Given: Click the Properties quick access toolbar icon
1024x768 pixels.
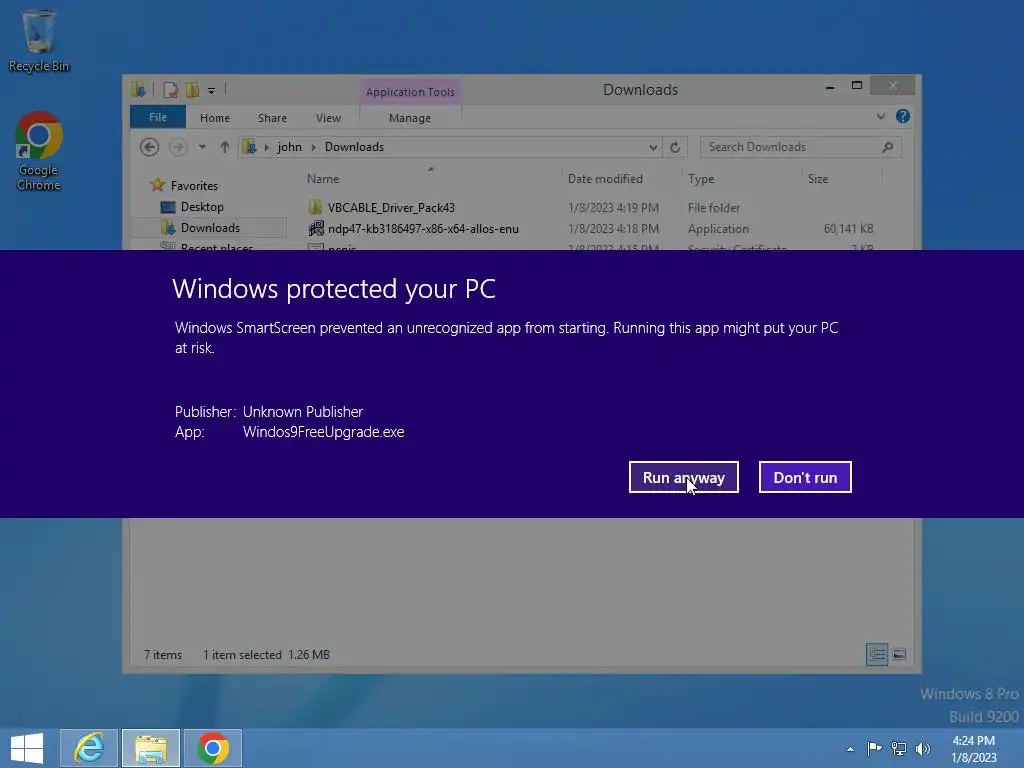Looking at the screenshot, I should (170, 90).
